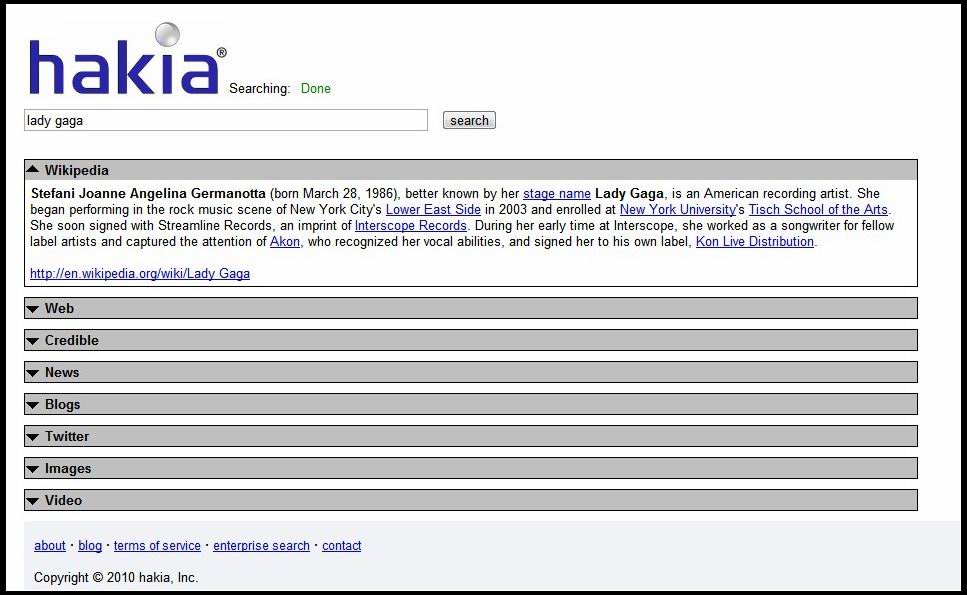The height and width of the screenshot is (595, 967).
Task: Follow the Akon link
Action: tap(285, 242)
